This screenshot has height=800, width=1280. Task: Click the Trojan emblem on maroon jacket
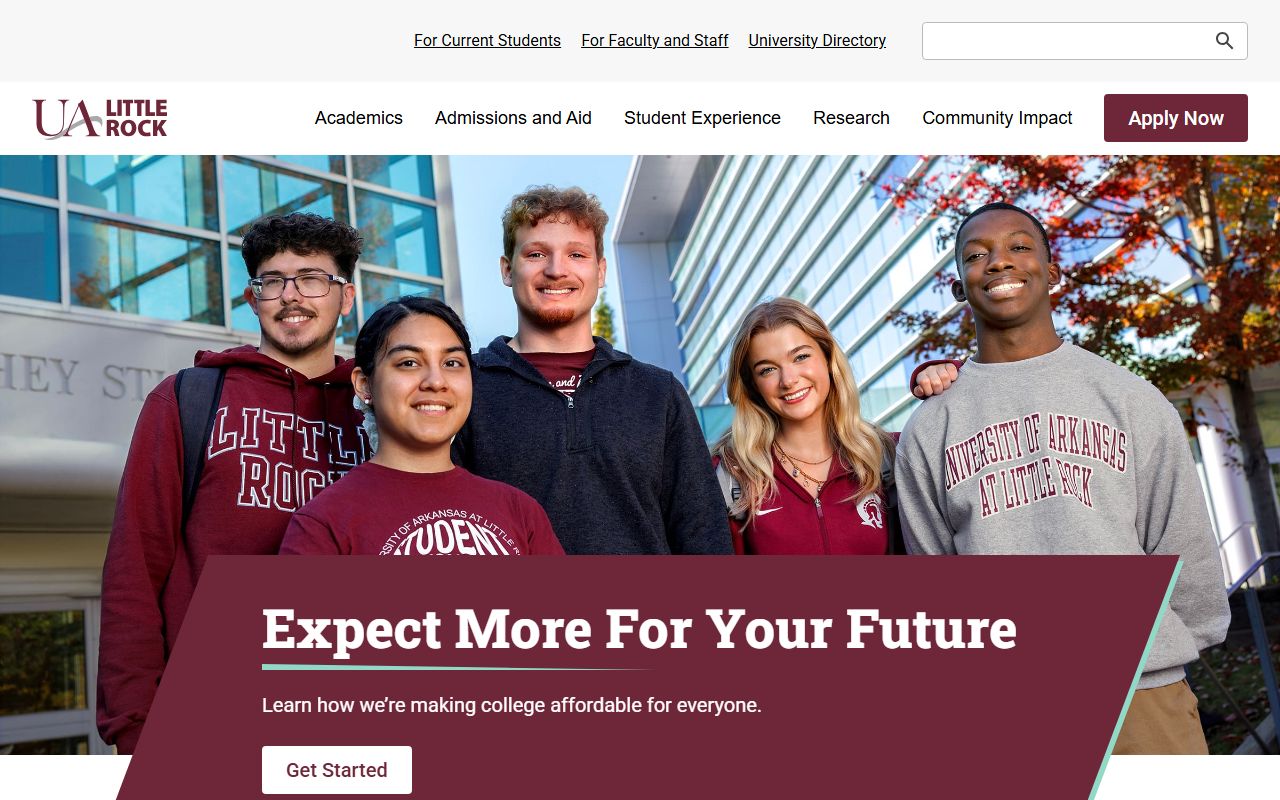click(x=869, y=510)
